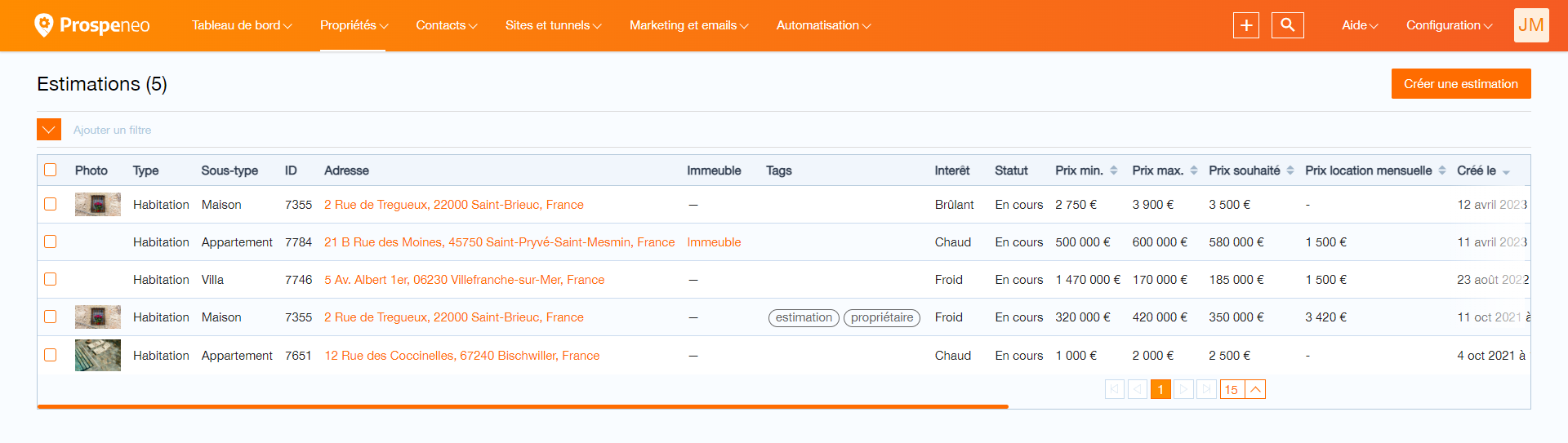The height and width of the screenshot is (443, 1568).
Task: Expand the orange filter chevron button
Action: [x=49, y=130]
